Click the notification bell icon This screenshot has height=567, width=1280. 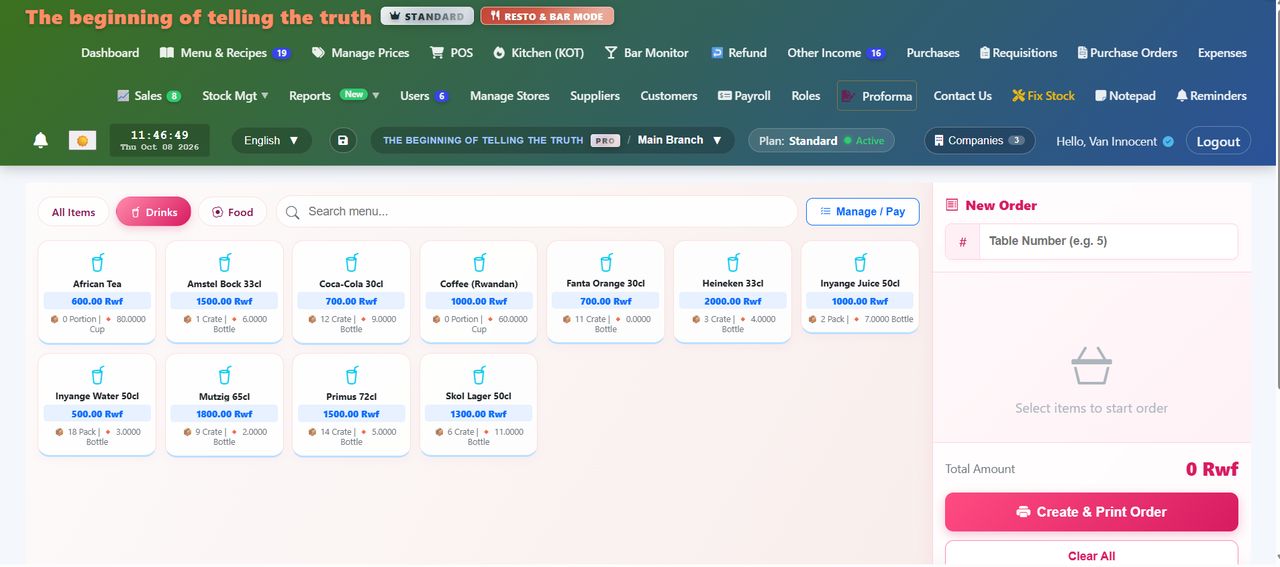pos(41,141)
